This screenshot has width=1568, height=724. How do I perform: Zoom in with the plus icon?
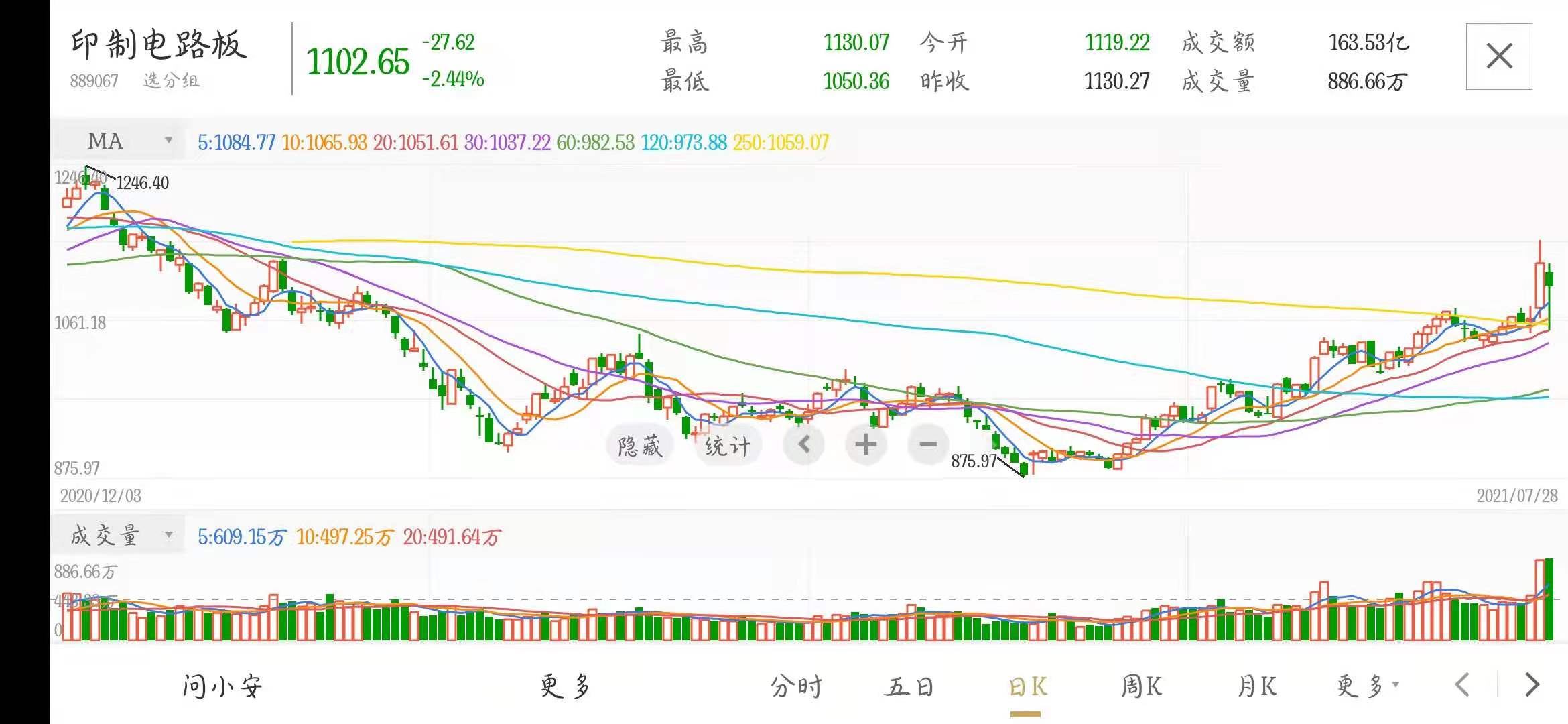pyautogui.click(x=866, y=444)
